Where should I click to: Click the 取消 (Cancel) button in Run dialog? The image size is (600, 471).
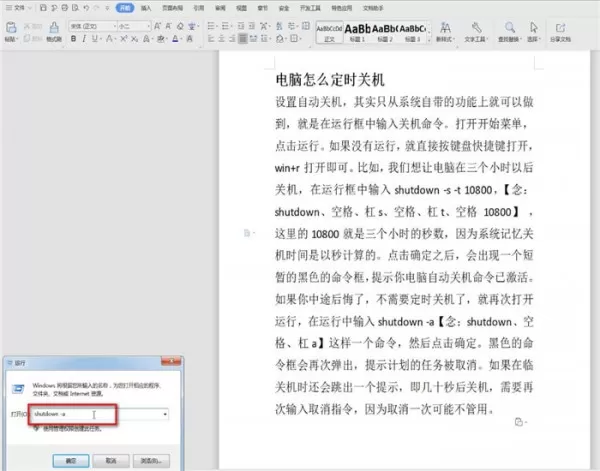[x=111, y=461]
